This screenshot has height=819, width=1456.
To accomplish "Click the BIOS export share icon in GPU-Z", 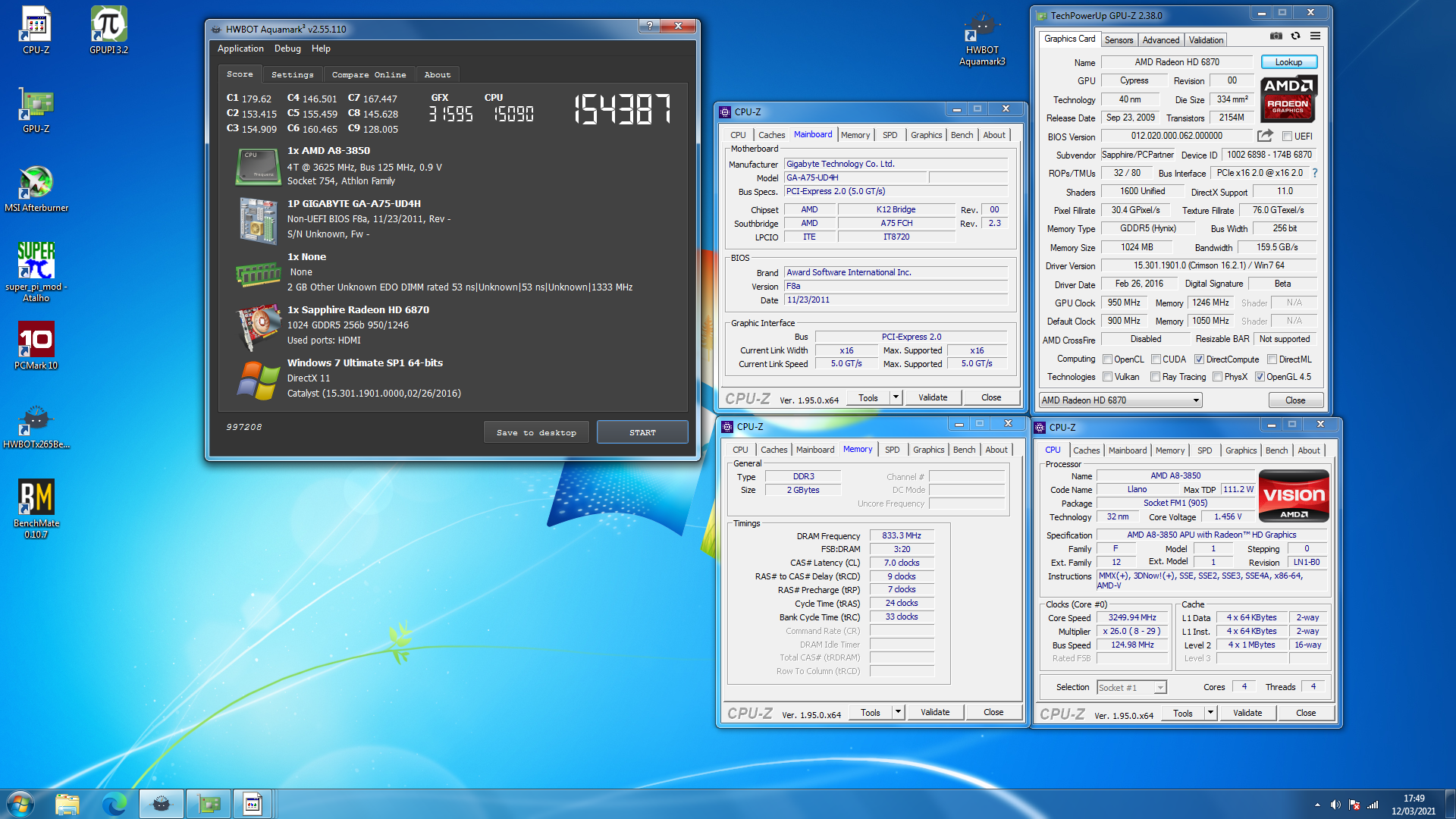I will (1265, 136).
